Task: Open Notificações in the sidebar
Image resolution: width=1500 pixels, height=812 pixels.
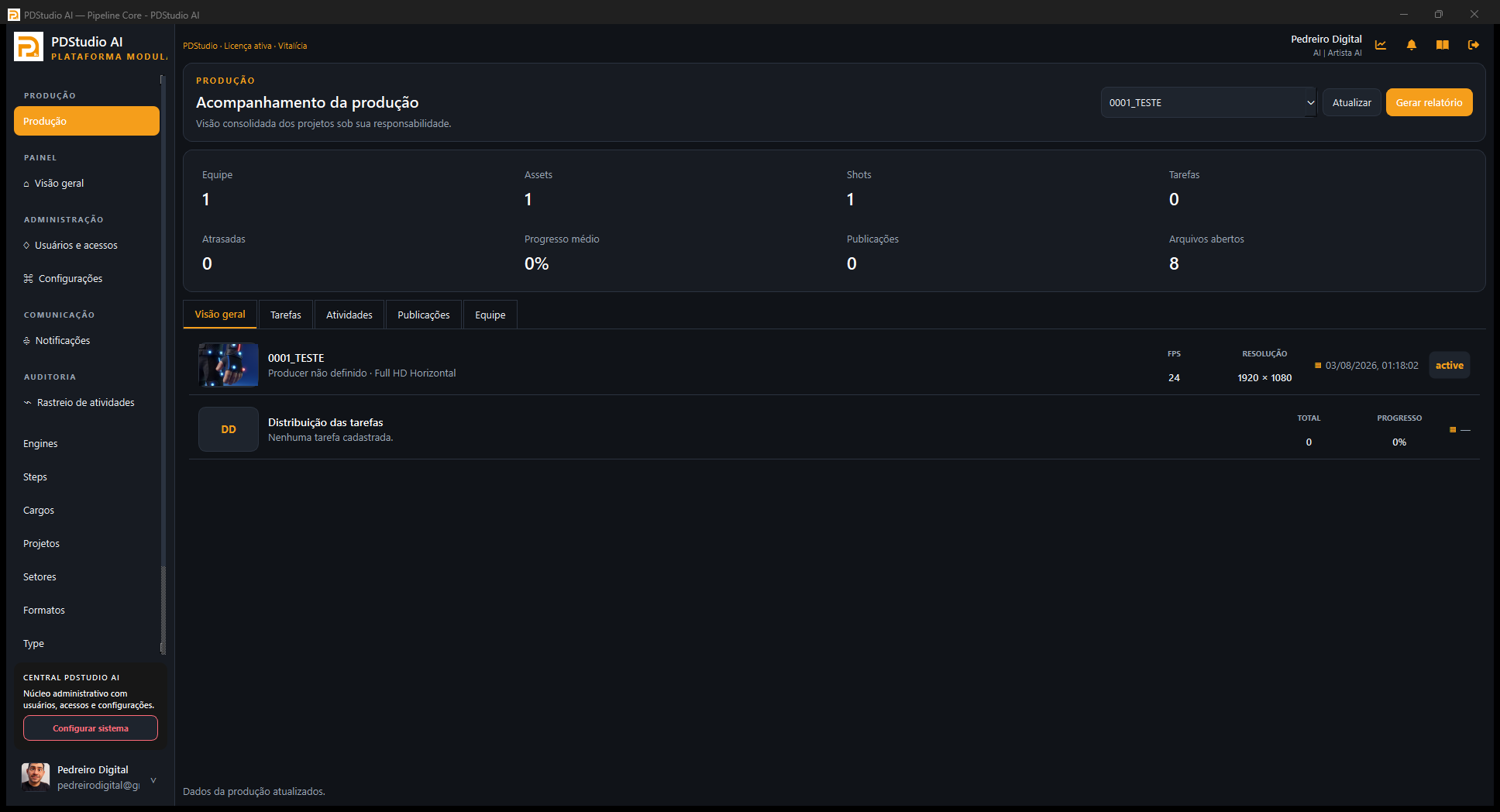Action: (87, 340)
